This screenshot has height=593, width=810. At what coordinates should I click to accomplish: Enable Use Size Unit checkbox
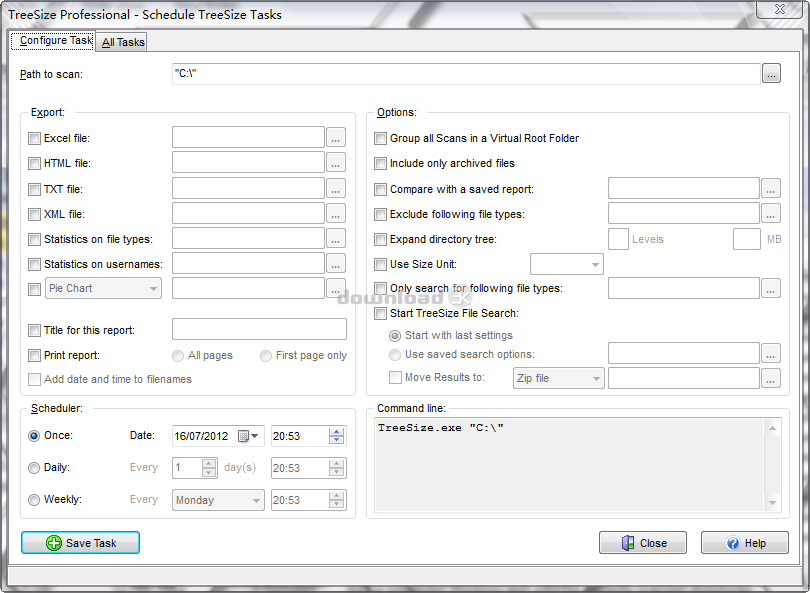[380, 264]
